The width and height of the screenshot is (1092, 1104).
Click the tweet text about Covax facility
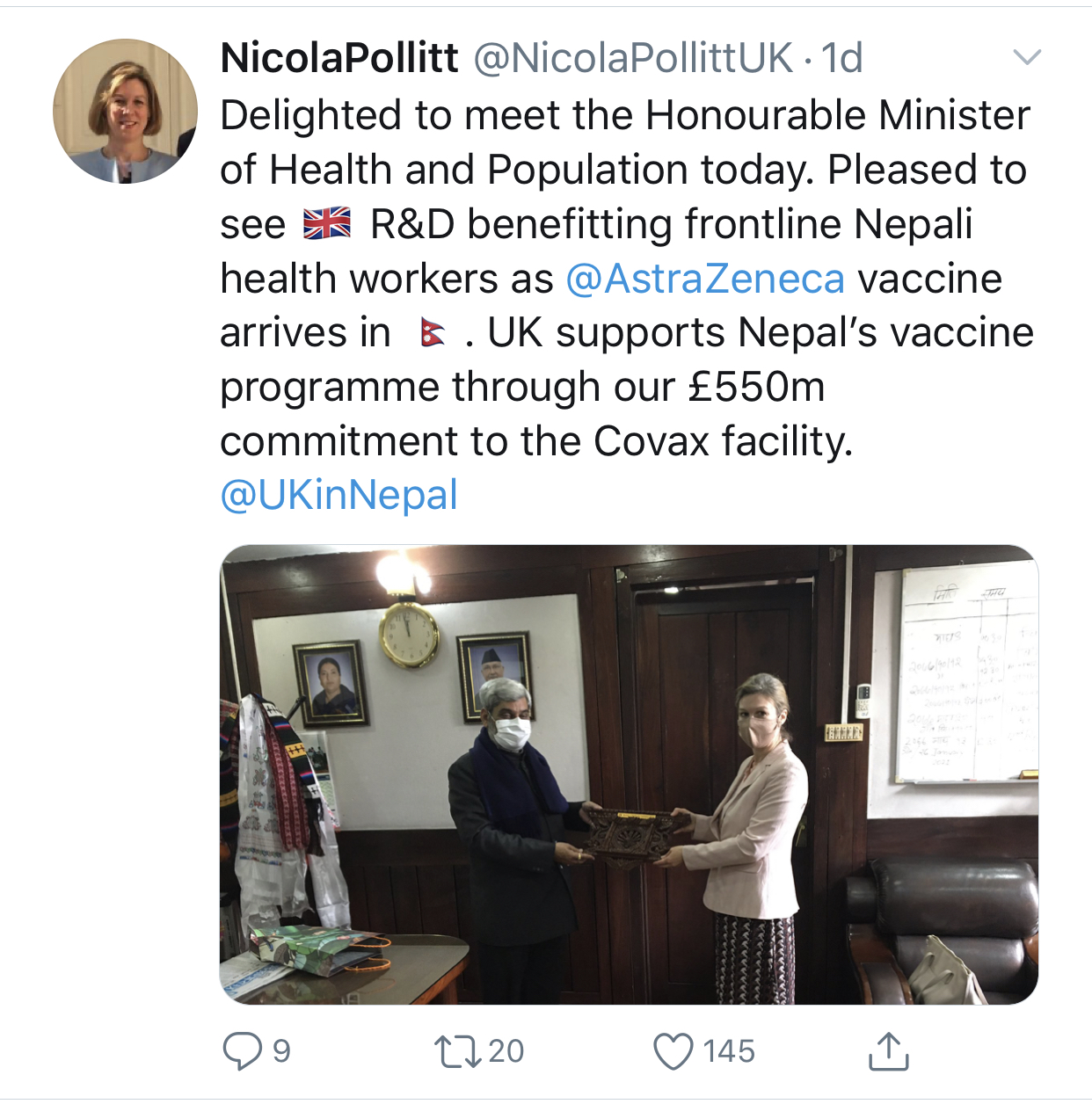click(537, 441)
